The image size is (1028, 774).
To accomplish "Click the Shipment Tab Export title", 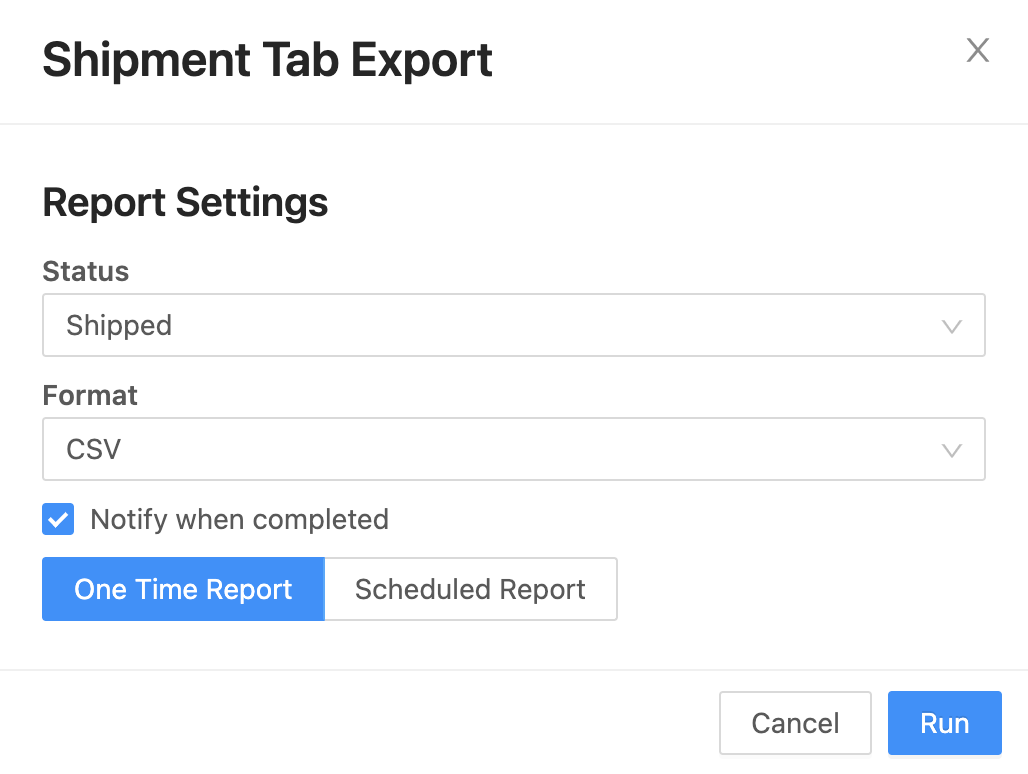I will [267, 60].
